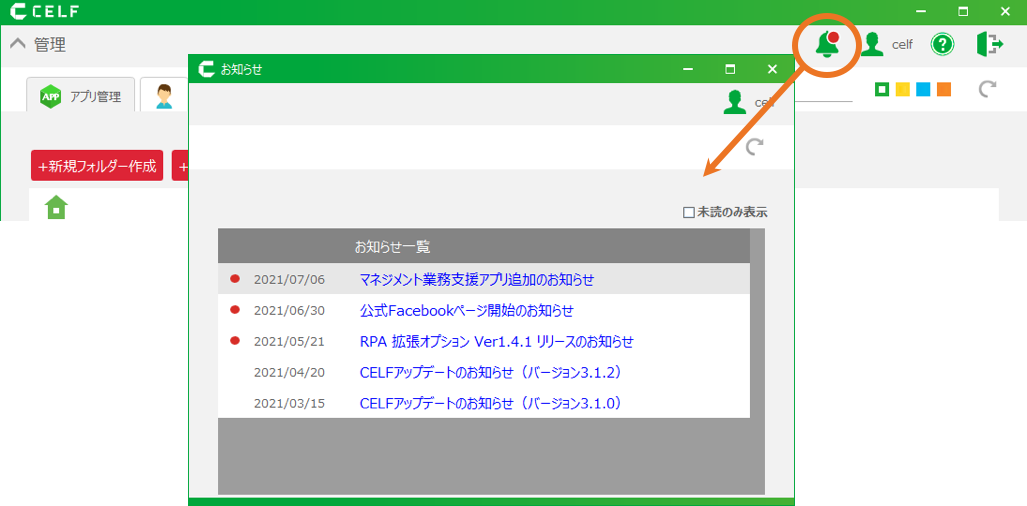The width and height of the screenshot is (1027, 506).
Task: Click the date 2021/03/15
Action: [x=289, y=403]
